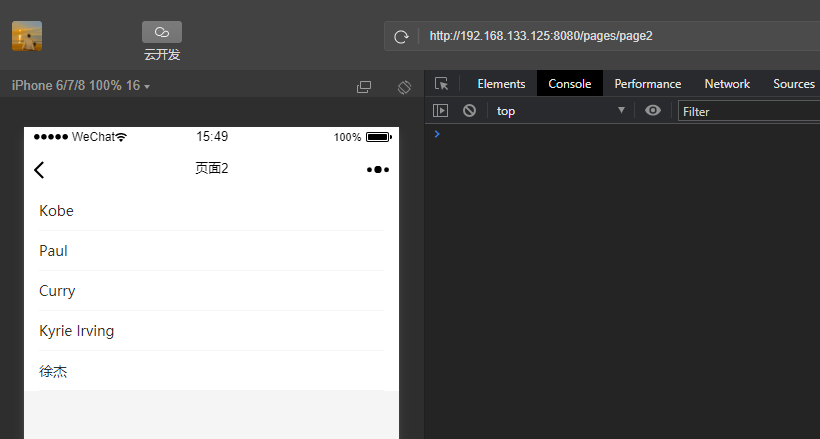Click the battery icon in status bar
Image resolution: width=820 pixels, height=439 pixels.
click(x=379, y=137)
